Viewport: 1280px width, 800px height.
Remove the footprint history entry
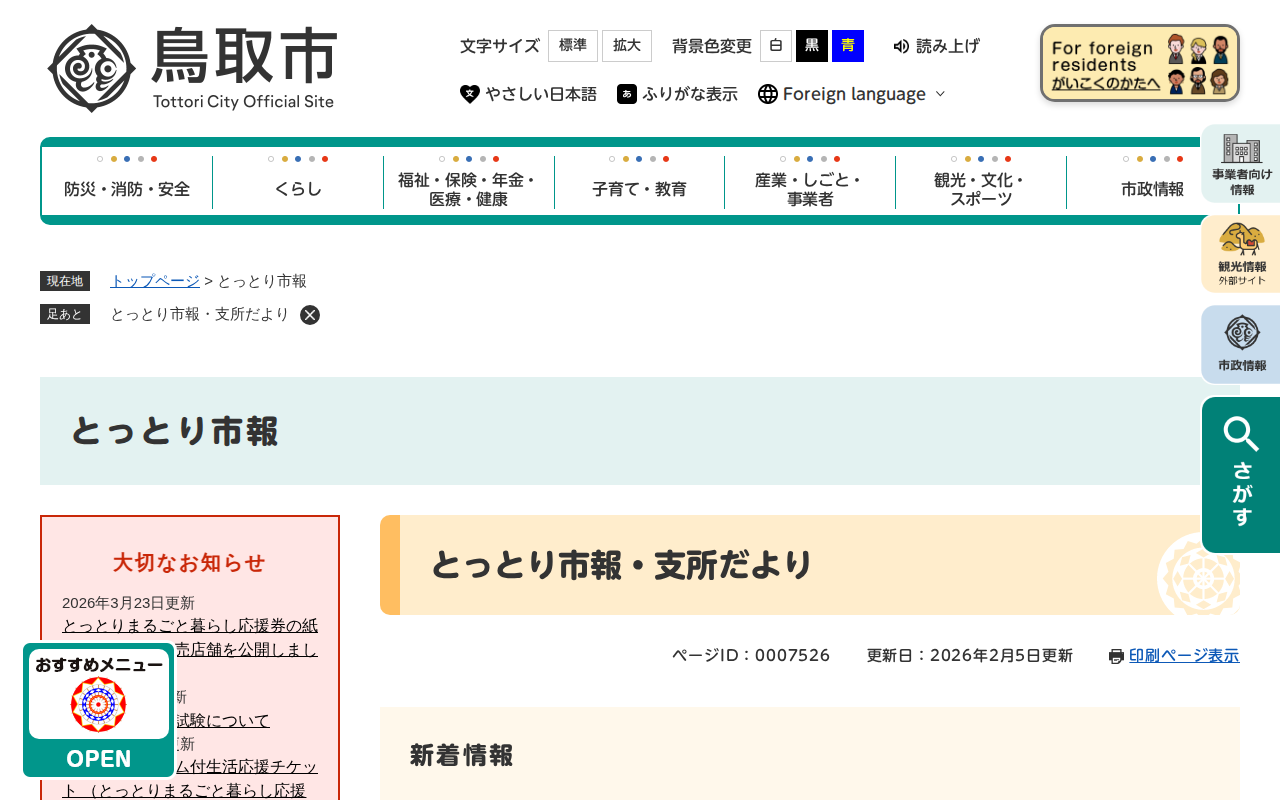tap(310, 315)
